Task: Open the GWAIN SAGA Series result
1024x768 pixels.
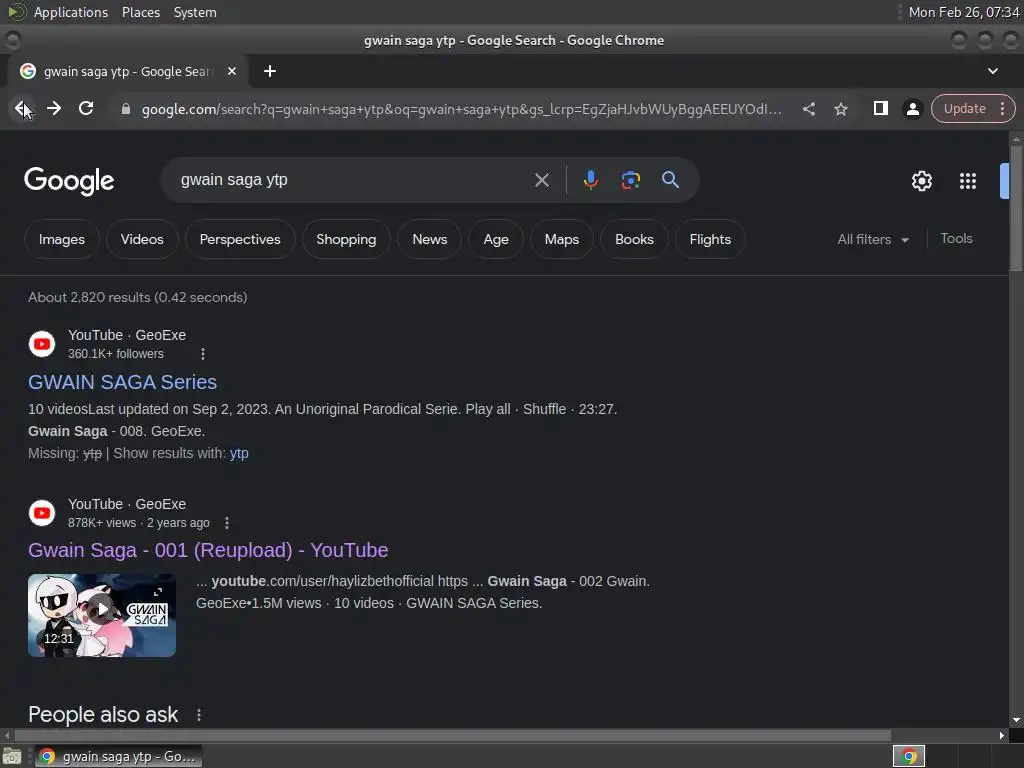Action: coord(122,382)
